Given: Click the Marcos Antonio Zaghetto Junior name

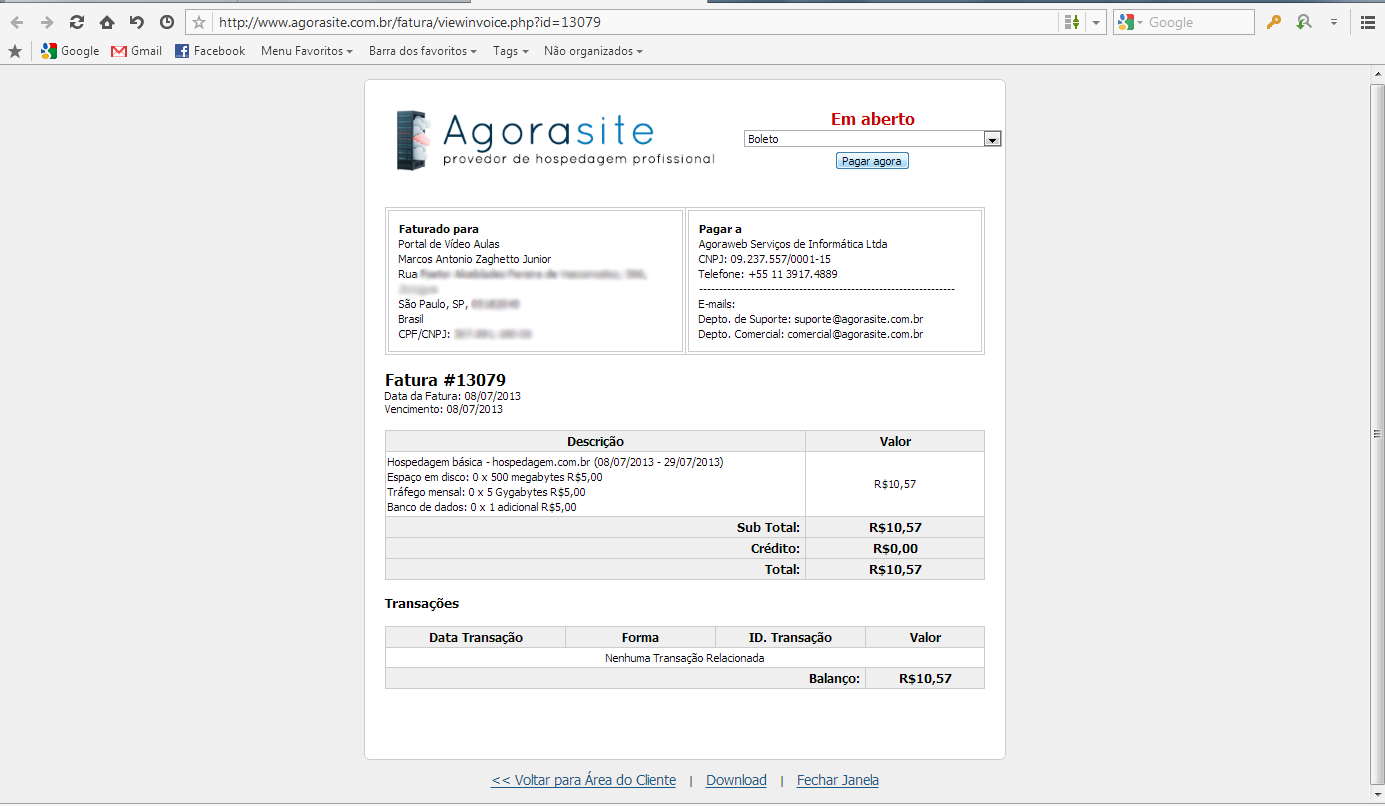Looking at the screenshot, I should (x=474, y=259).
